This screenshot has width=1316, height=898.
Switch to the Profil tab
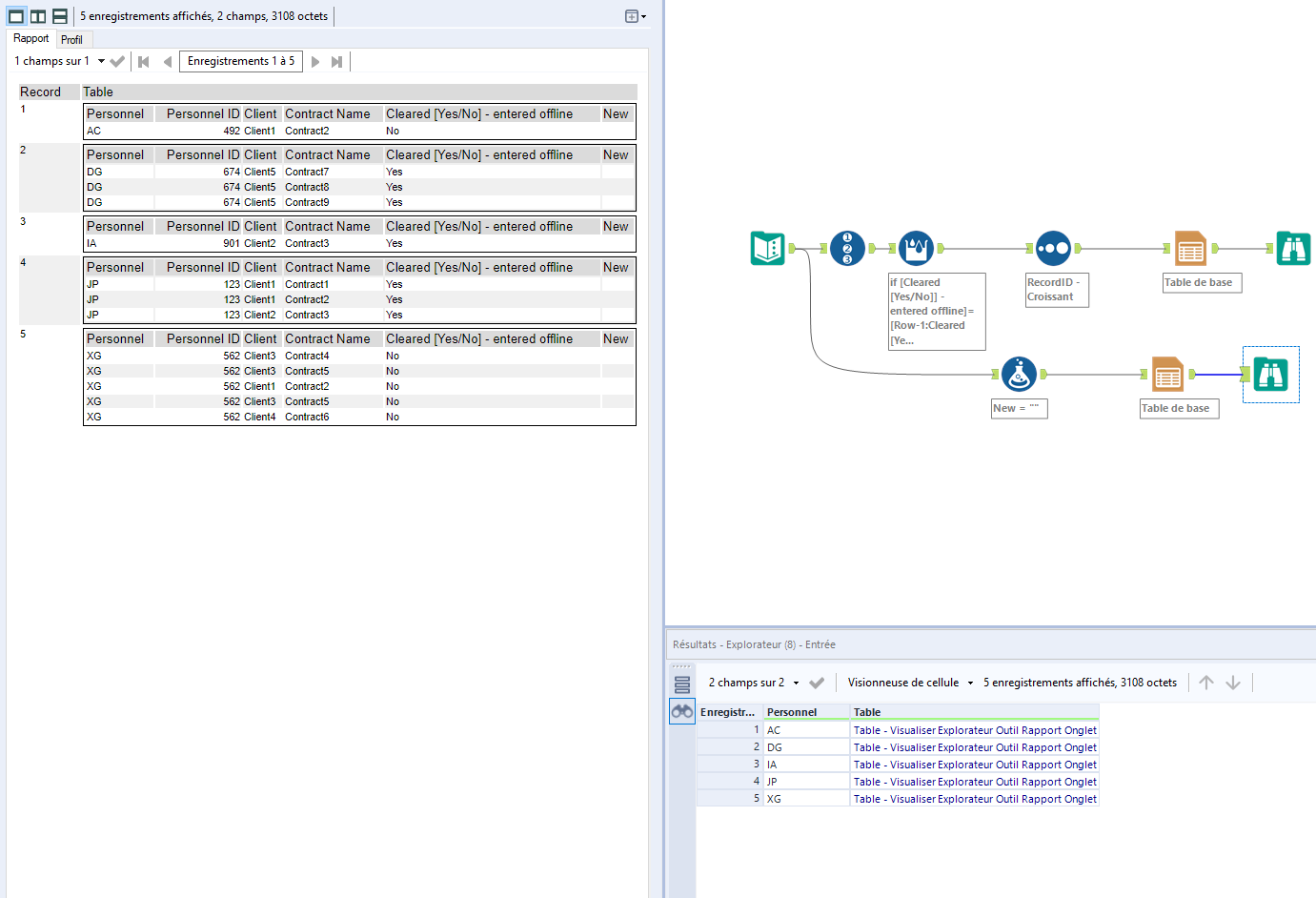[x=72, y=39]
